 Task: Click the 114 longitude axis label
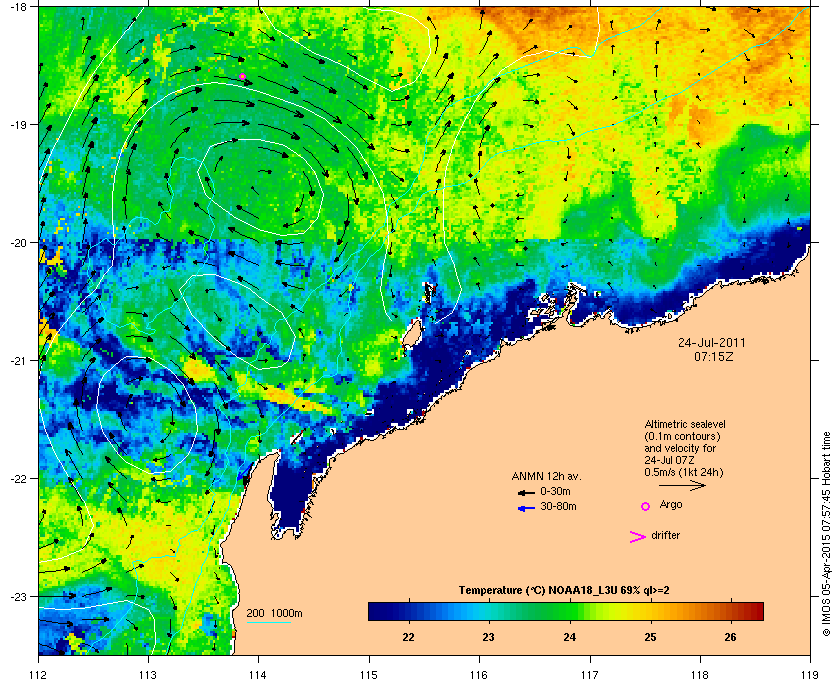click(258, 675)
